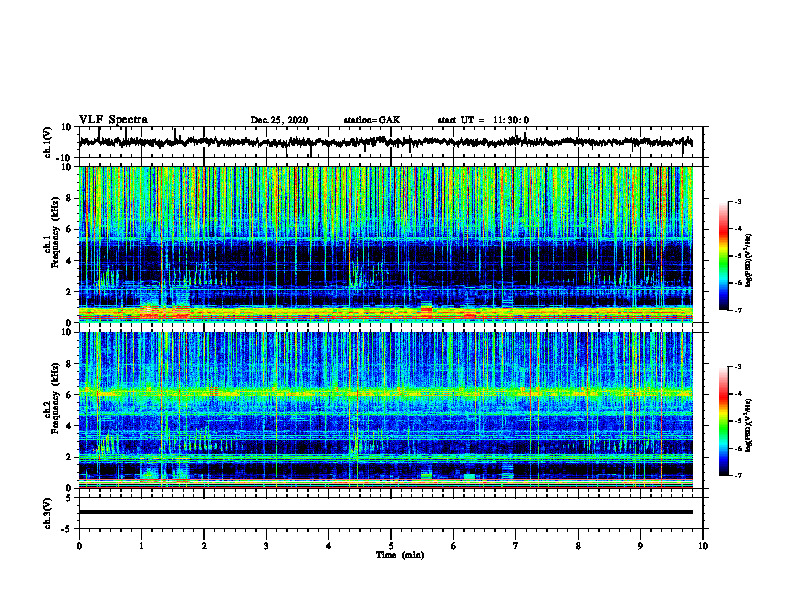This screenshot has height=612, width=792.
Task: Click the "9" tick on the time axis
Action: click(x=640, y=546)
